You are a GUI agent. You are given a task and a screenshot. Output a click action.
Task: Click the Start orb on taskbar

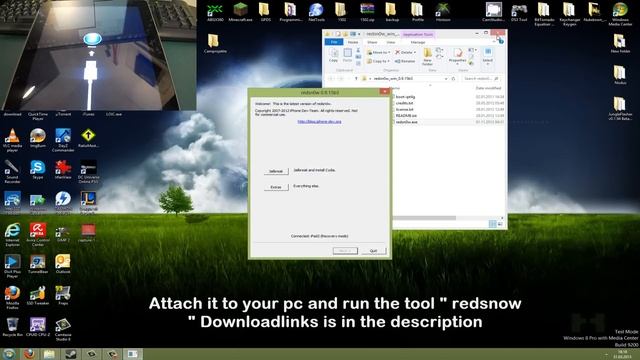coord(9,354)
